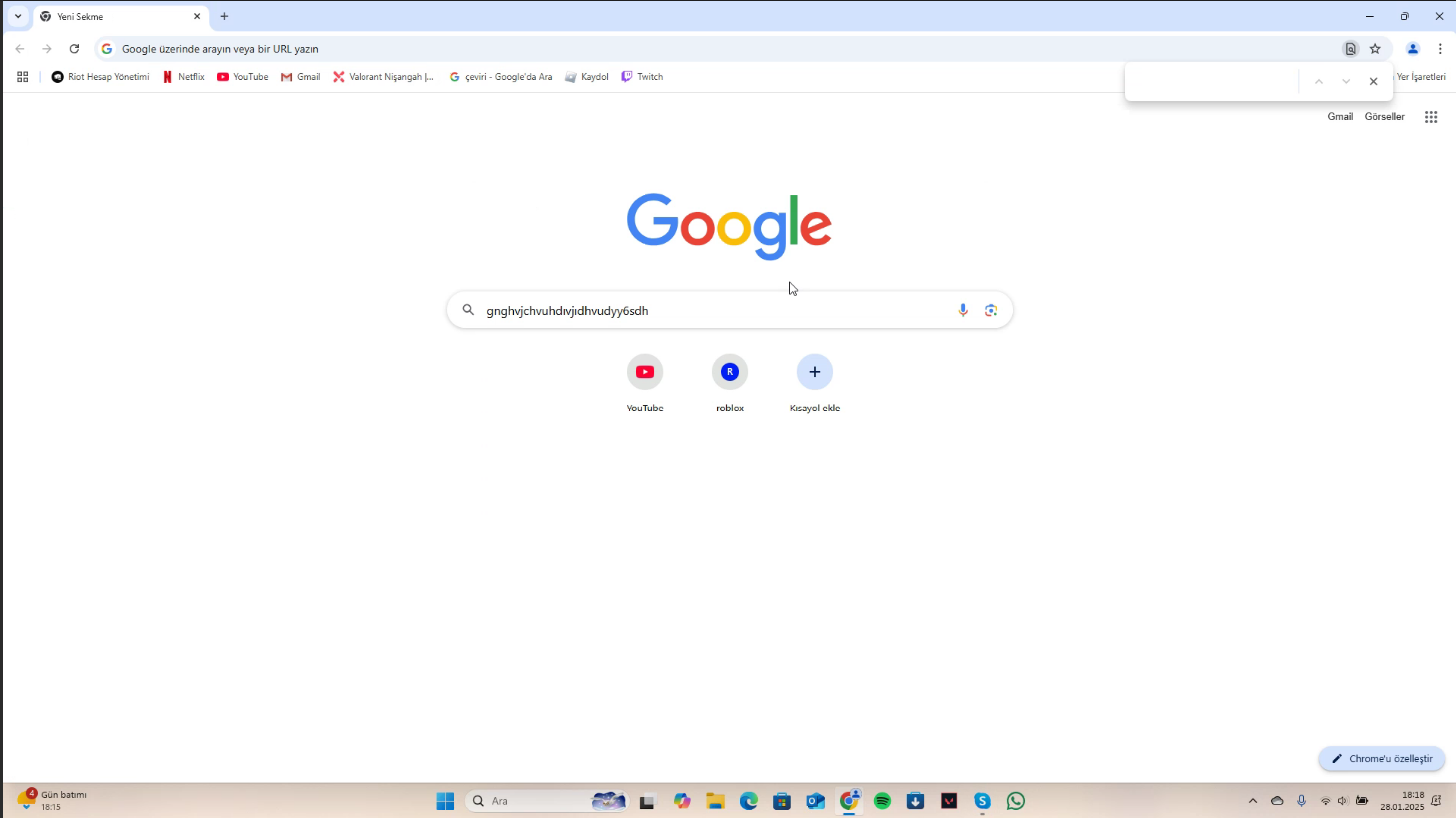Open Skype from the taskbar
This screenshot has height=818, width=1456.
[983, 801]
